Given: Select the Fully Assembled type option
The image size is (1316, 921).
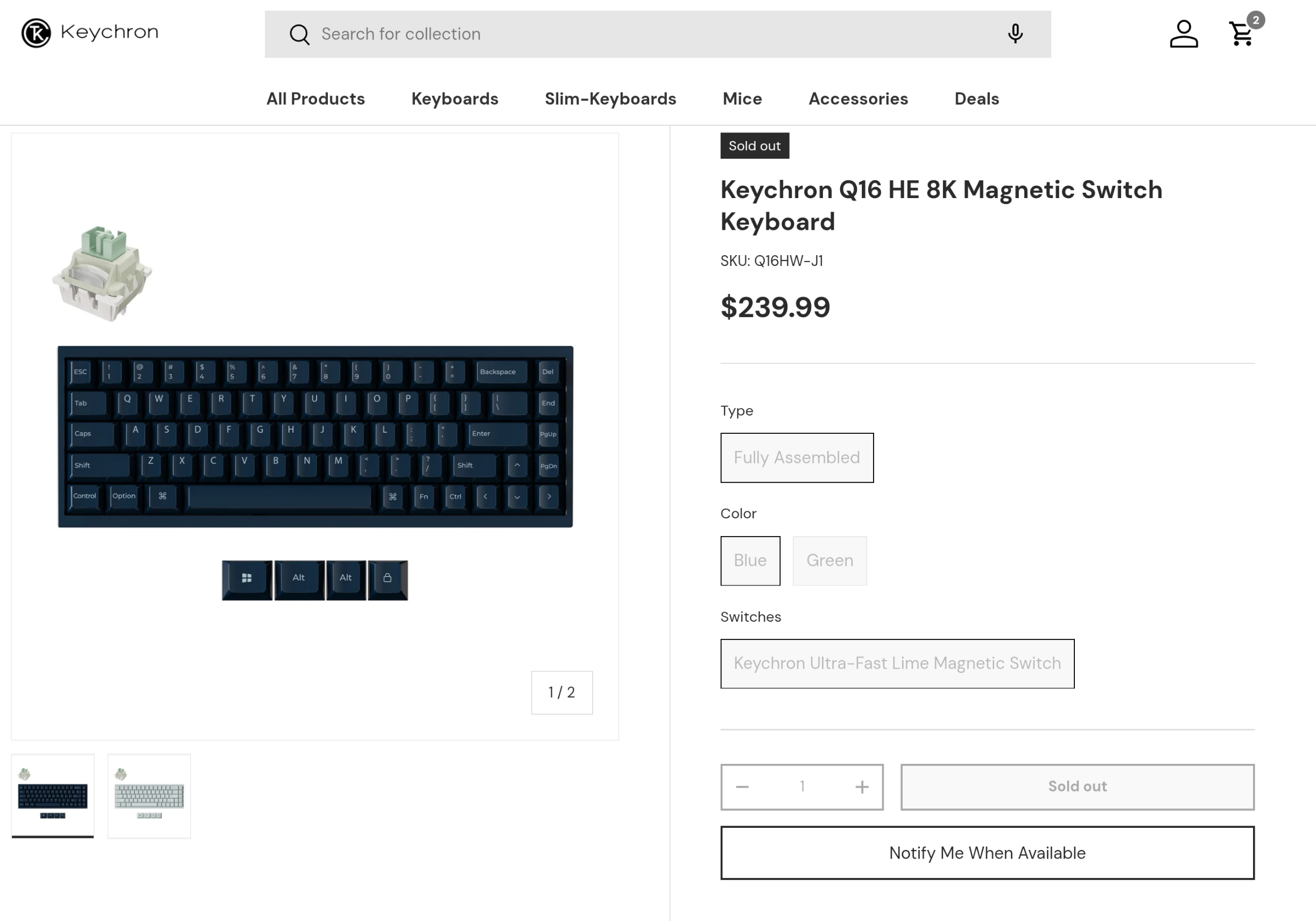Looking at the screenshot, I should 797,458.
